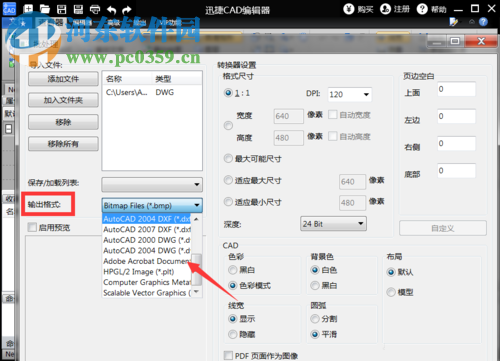Select 分割 arc radio

[315, 319]
